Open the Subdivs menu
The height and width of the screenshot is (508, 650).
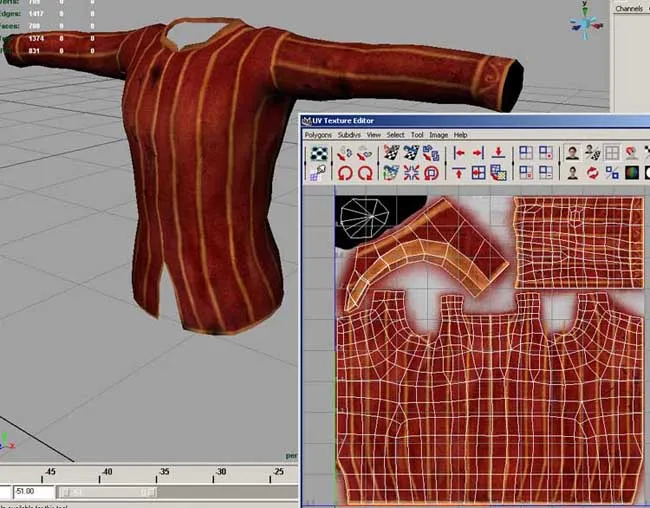(349, 134)
